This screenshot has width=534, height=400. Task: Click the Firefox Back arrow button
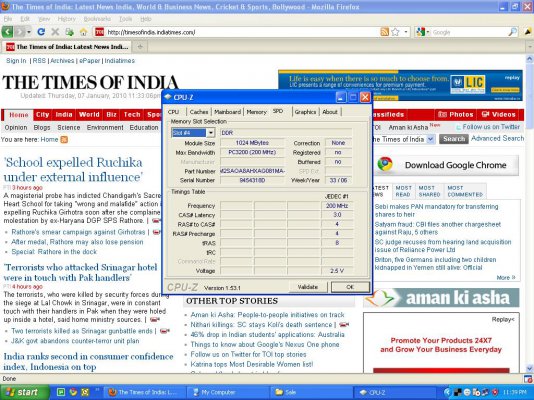7,32
